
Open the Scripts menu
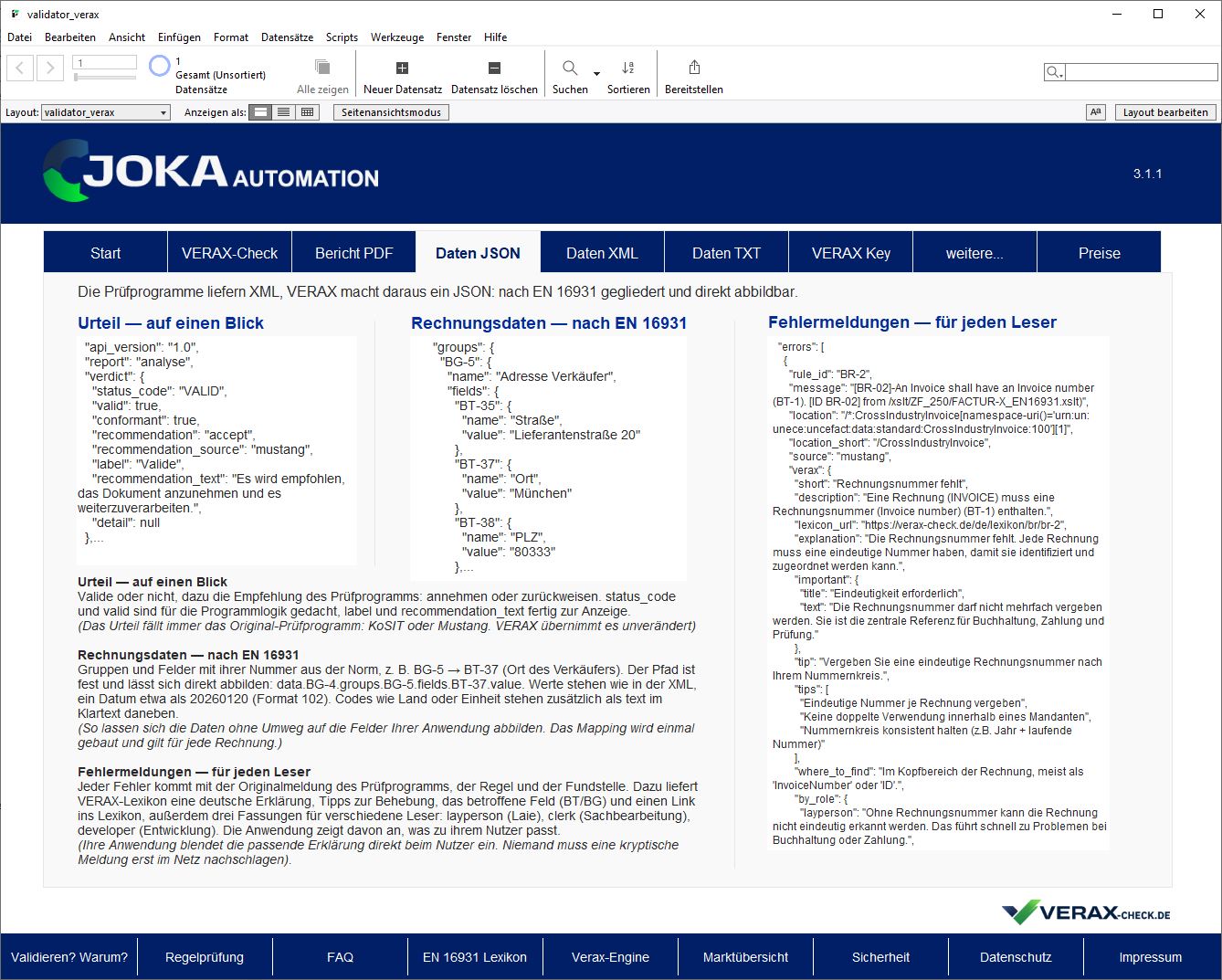point(342,37)
